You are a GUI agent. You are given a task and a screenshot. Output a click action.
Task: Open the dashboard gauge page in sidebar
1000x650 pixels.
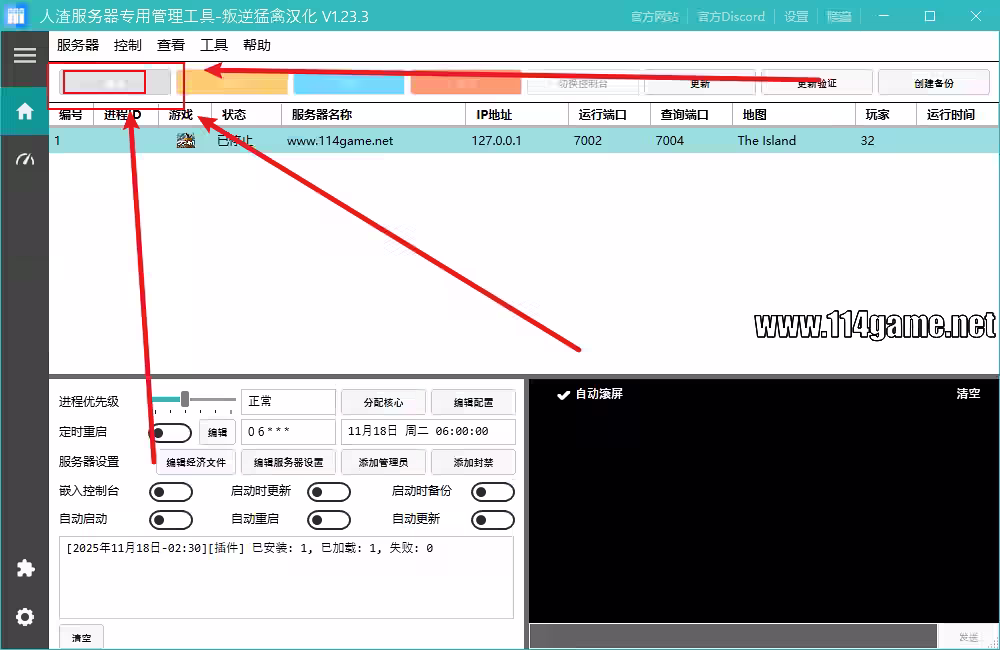click(x=24, y=160)
